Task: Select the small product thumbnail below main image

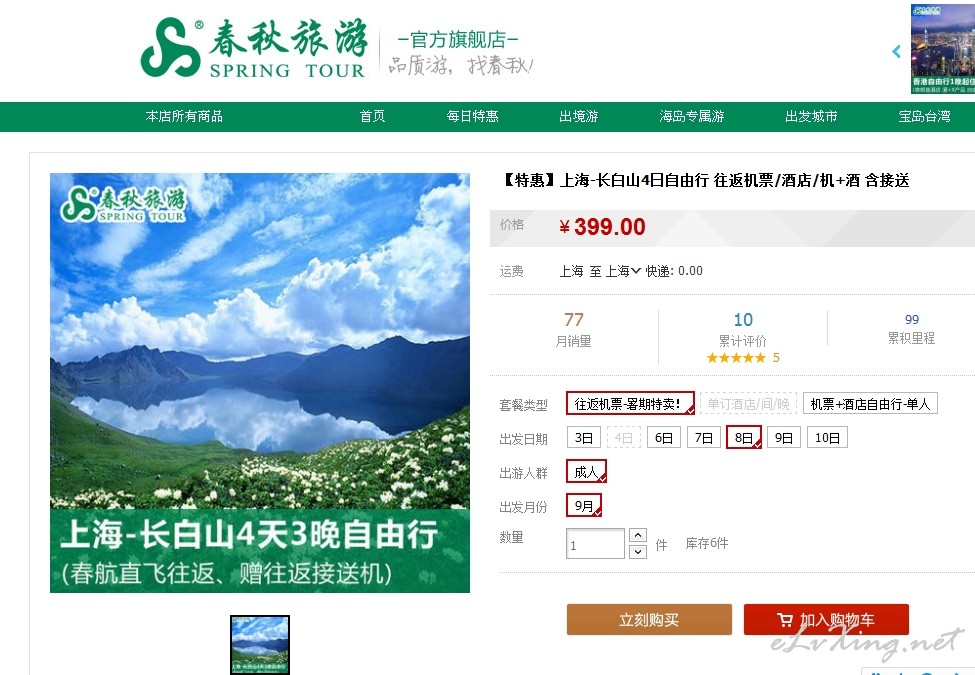Action: [260, 645]
